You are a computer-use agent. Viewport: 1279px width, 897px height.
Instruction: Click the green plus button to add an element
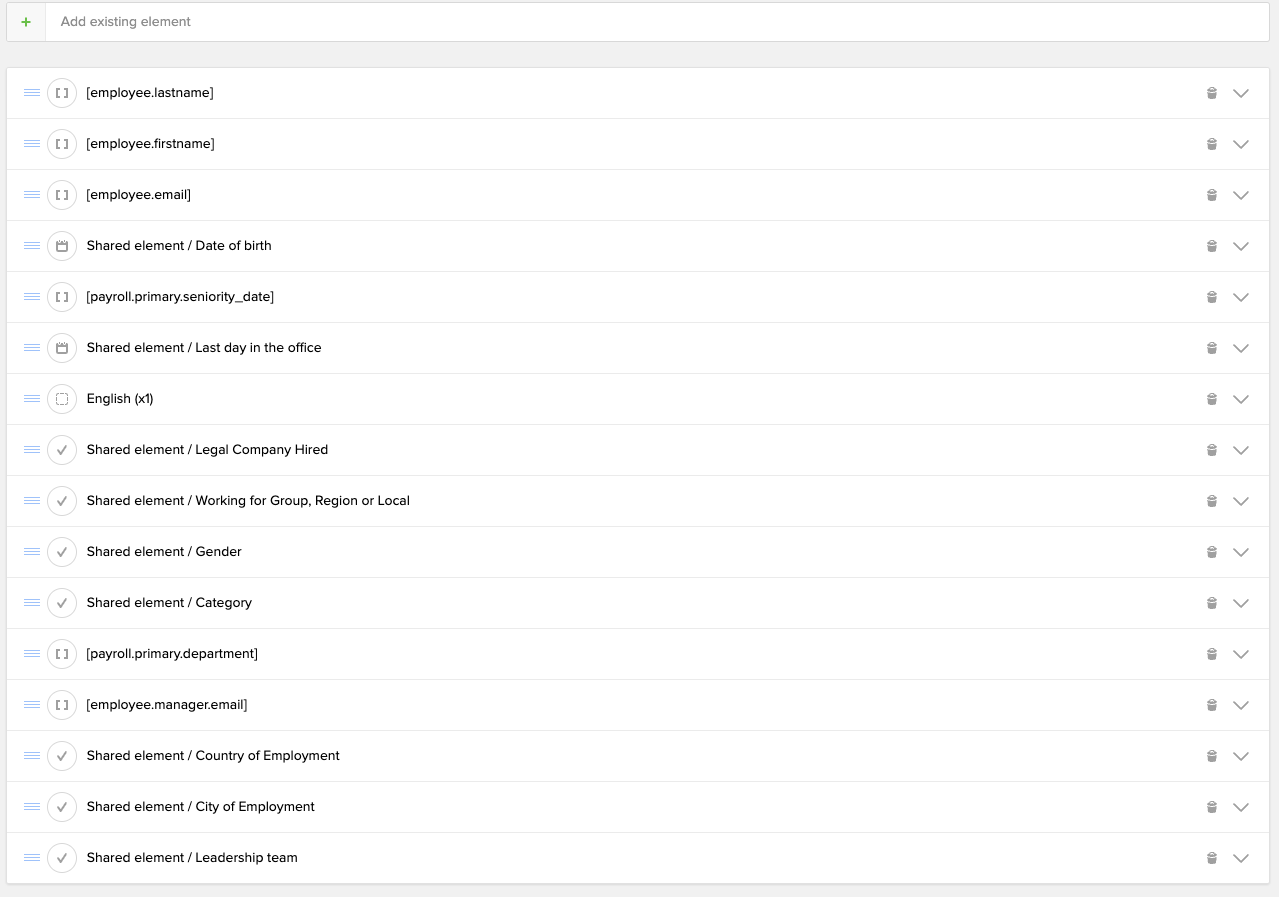click(25, 21)
